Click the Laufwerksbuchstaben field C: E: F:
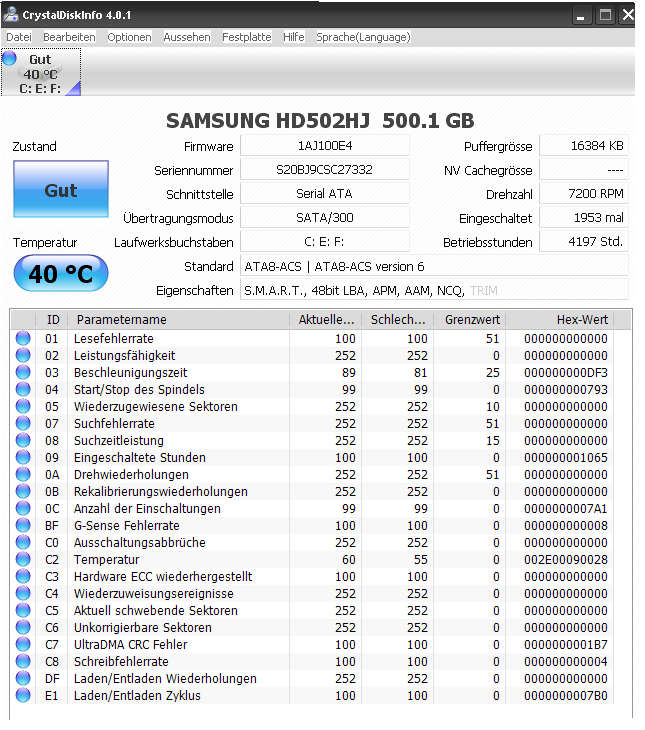The image size is (645, 730). [325, 242]
